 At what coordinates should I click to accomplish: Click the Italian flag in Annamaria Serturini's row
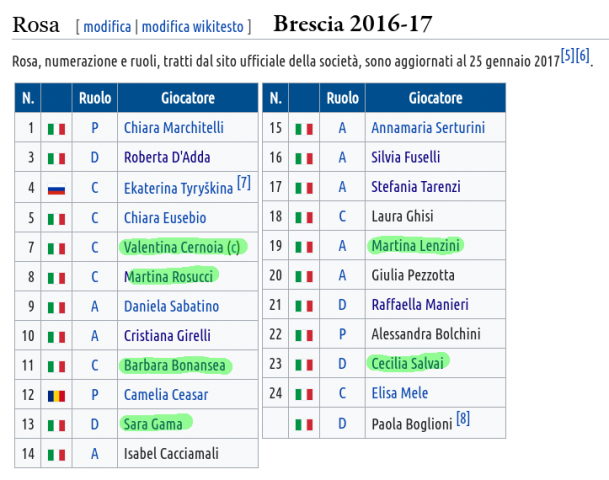304,129
